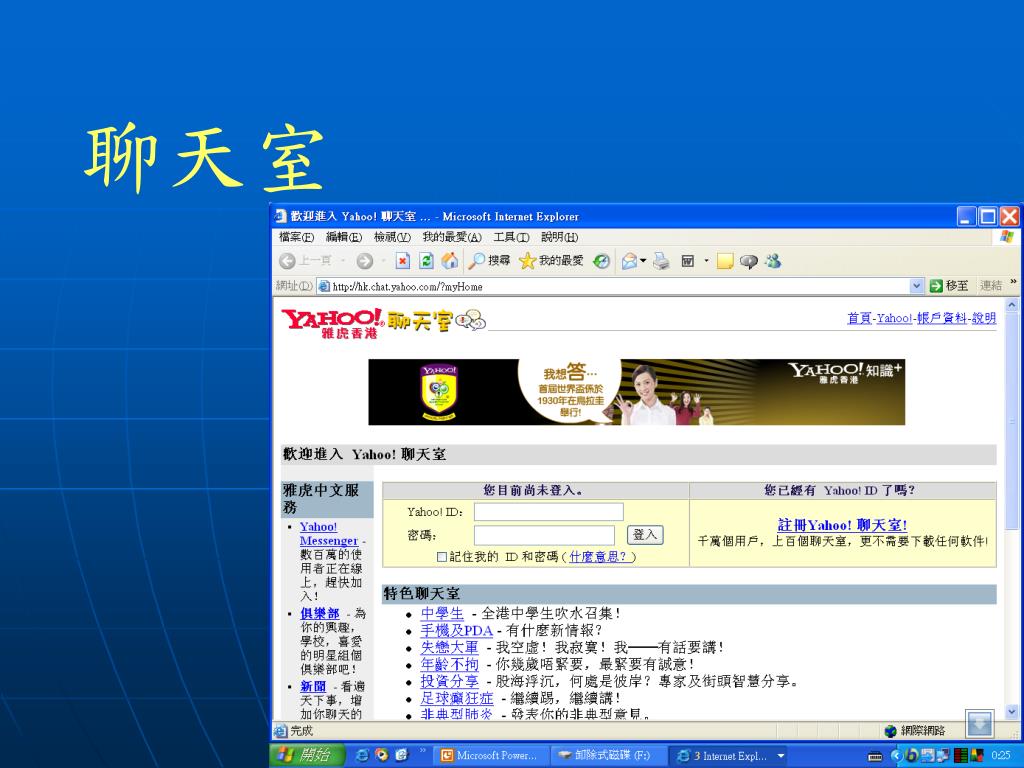
Task: Enter the 中學生 chat room link
Action: click(x=442, y=614)
